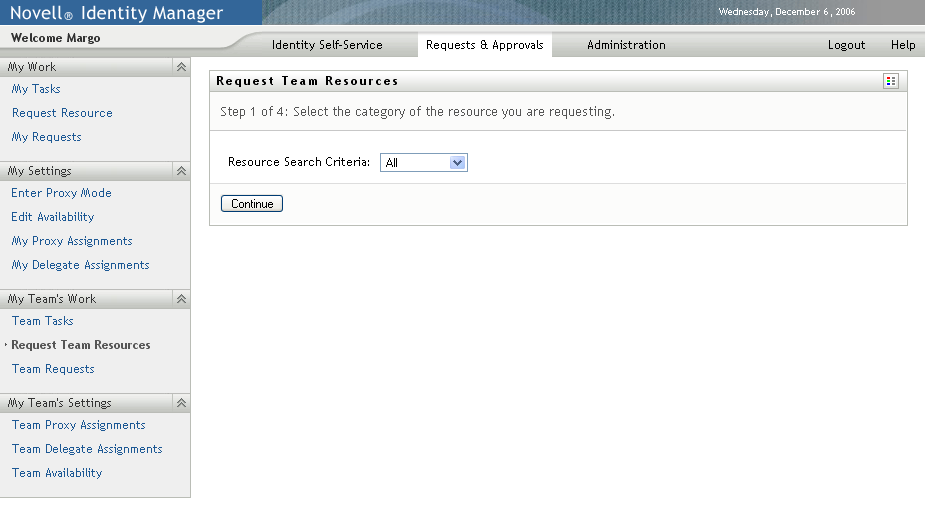
Task: Click the Step 1 of 4 instruction text
Action: 417,112
